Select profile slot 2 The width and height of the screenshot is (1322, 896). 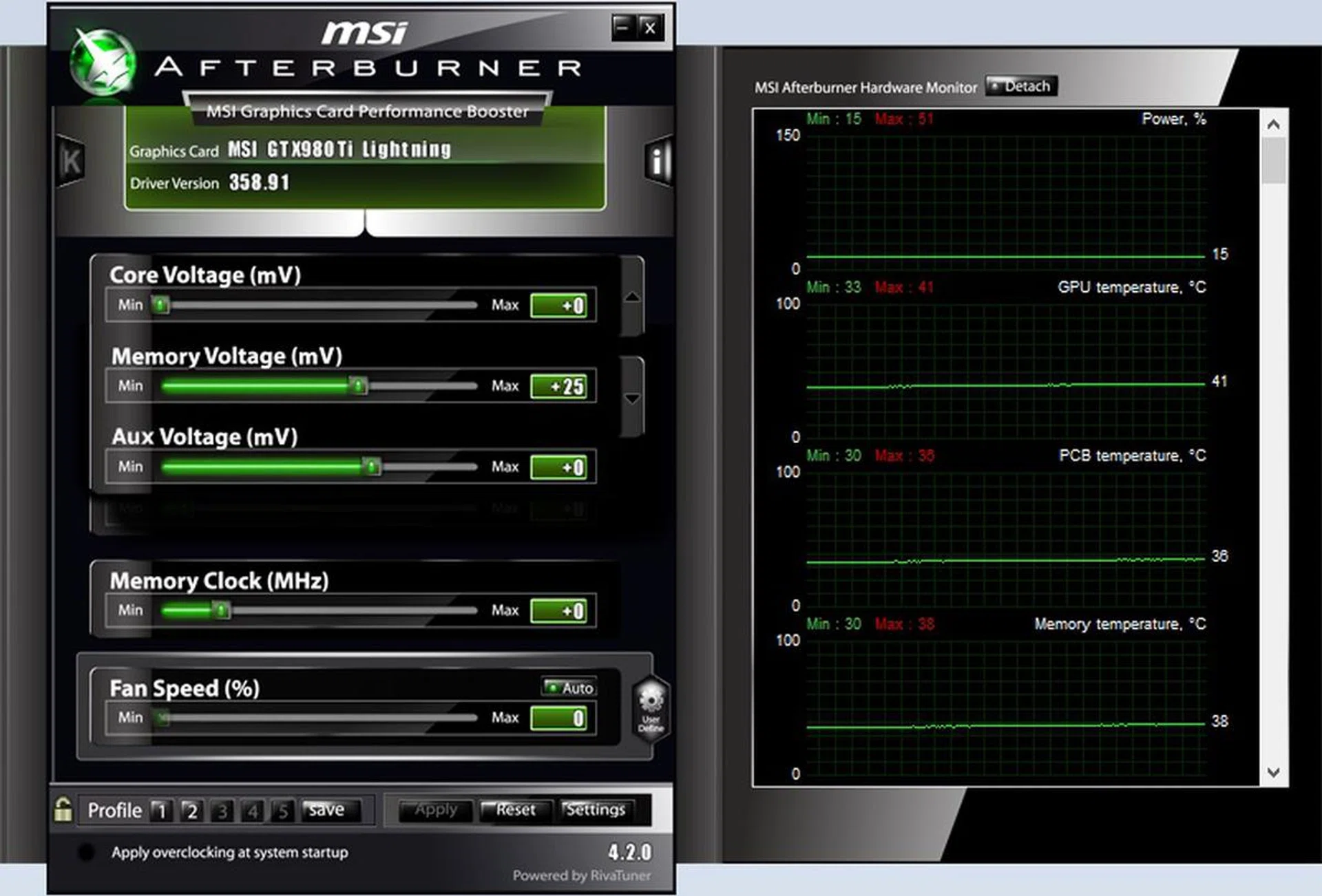[192, 811]
